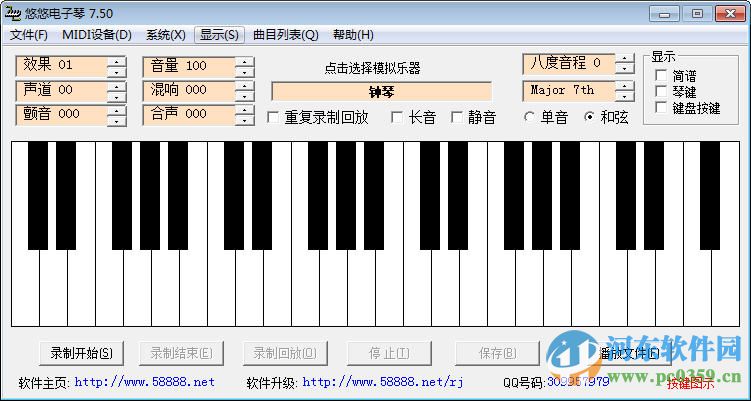Click the red 按键图示 link
This screenshot has width=751, height=401.
tap(690, 383)
